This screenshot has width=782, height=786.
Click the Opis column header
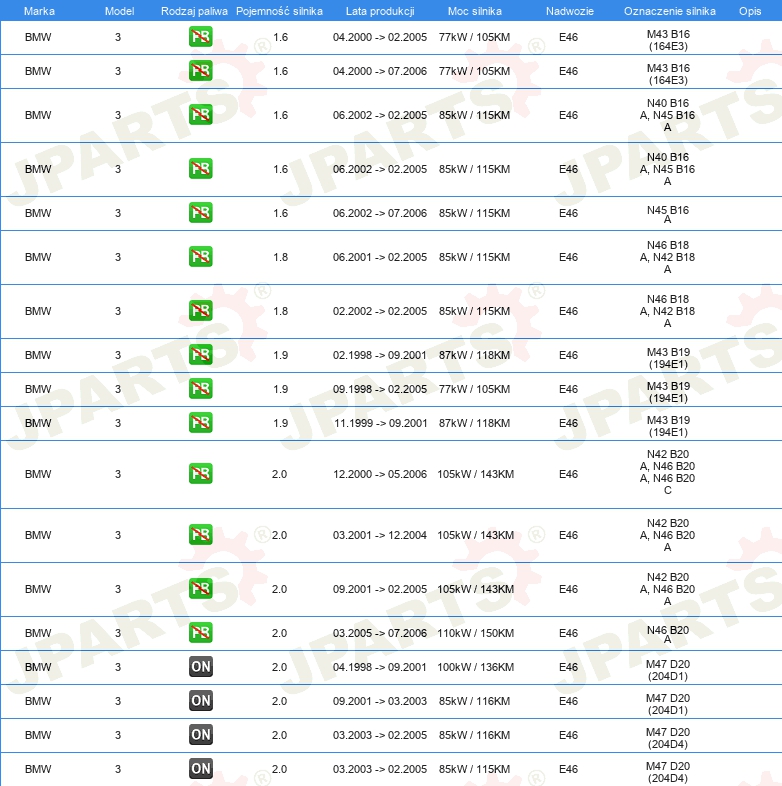pos(749,10)
